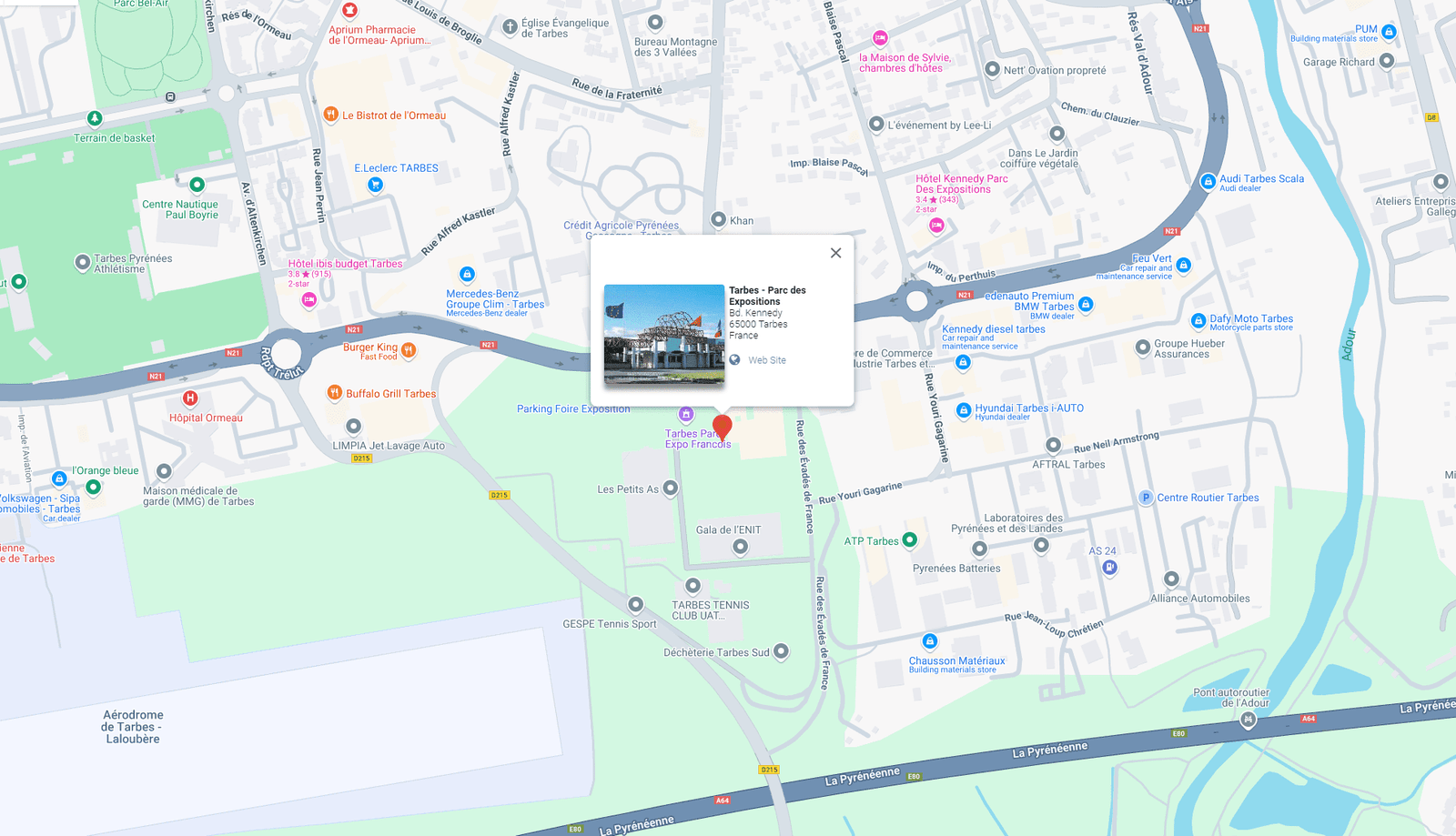Click the l'Orange bleue green marker
Image resolution: width=1456 pixels, height=836 pixels.
coord(93,488)
